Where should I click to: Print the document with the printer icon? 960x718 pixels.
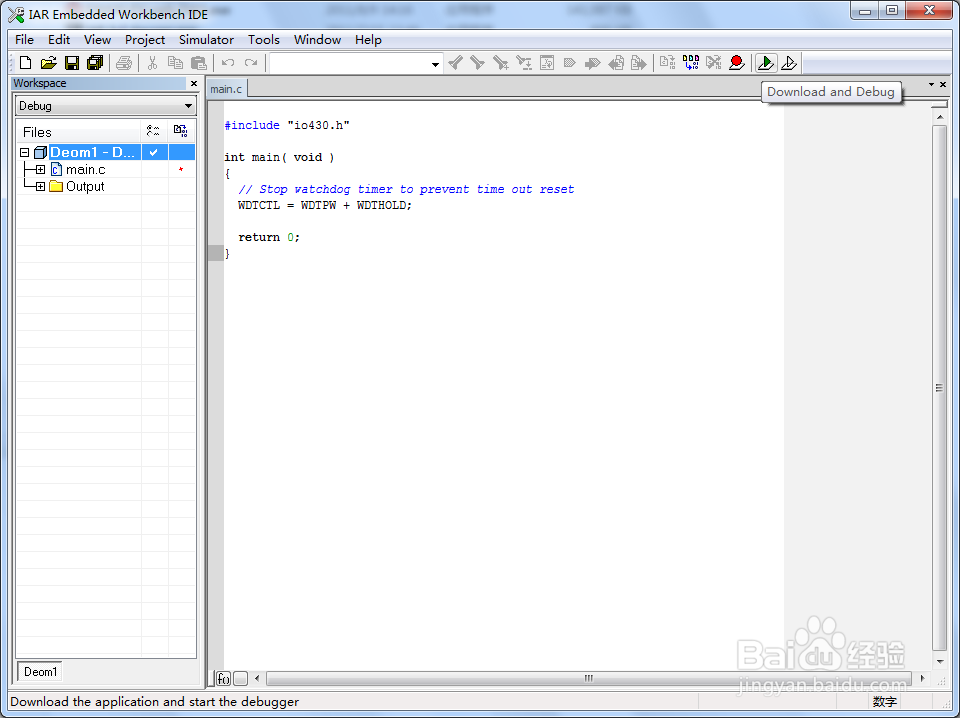[x=124, y=62]
